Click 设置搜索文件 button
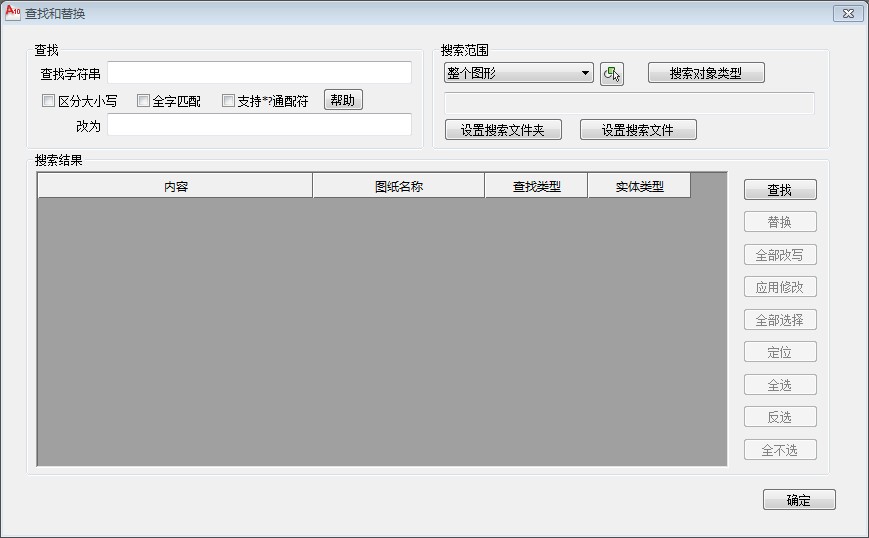 point(637,130)
